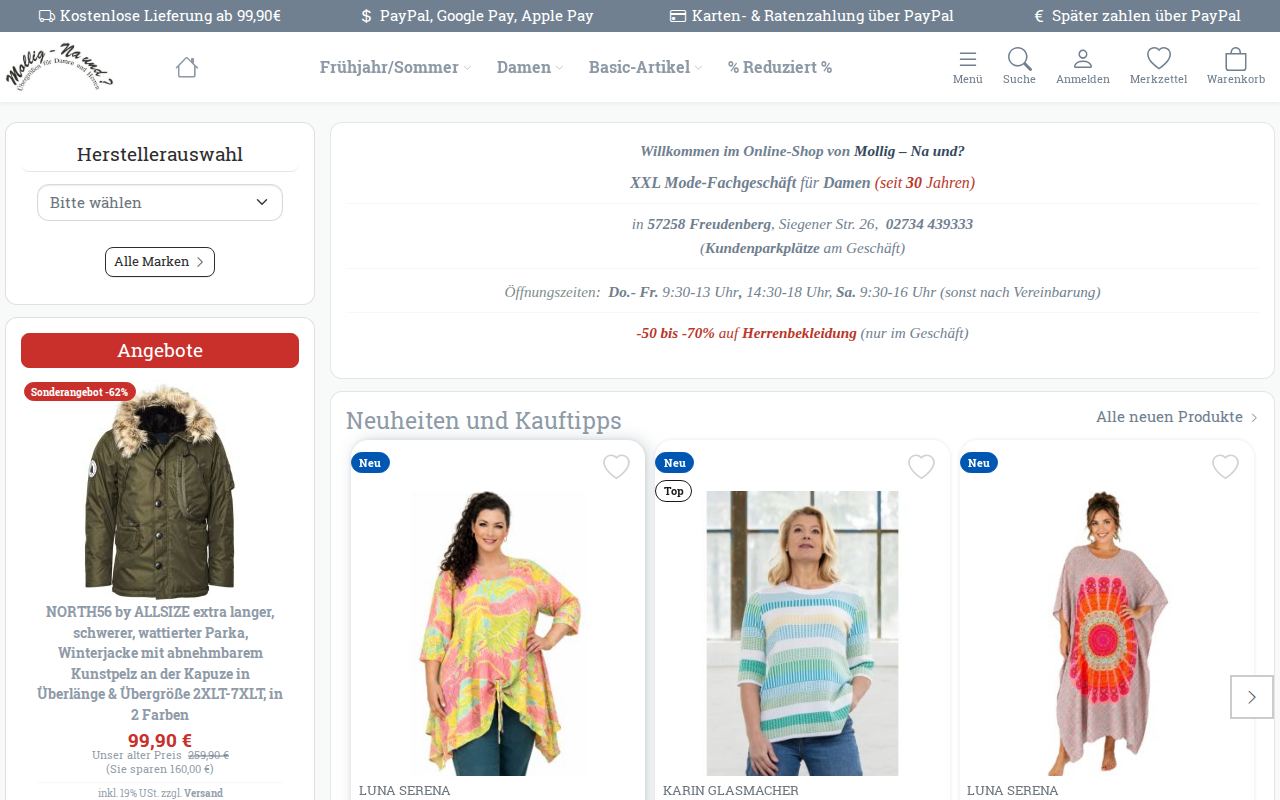Add yellow Luna Serena tunic to wishlist

616,466
